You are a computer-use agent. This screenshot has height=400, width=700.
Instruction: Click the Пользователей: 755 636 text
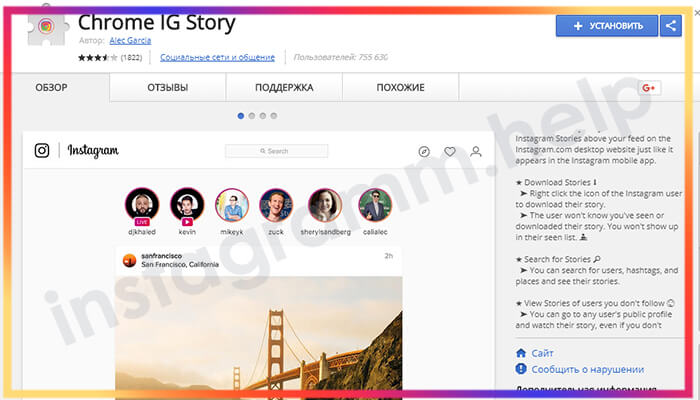click(341, 57)
